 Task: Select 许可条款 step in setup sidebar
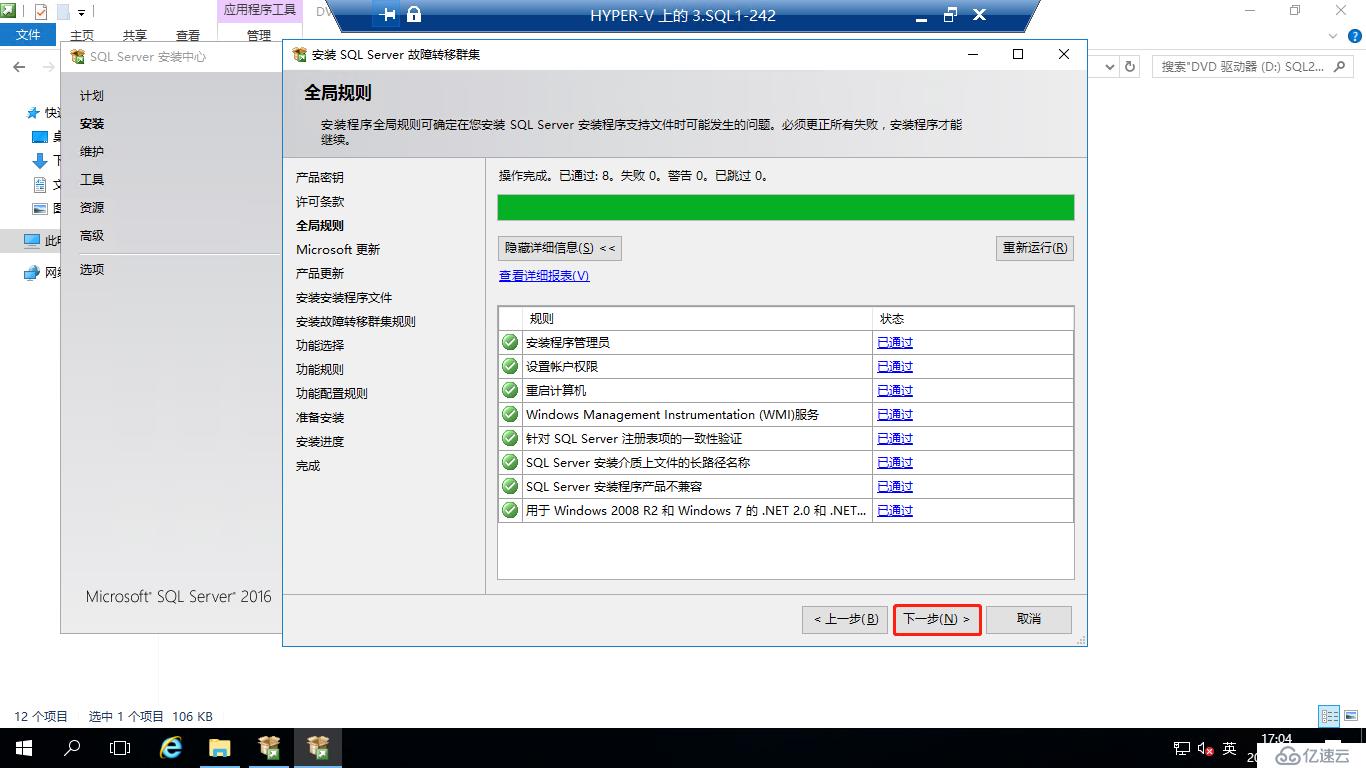click(x=320, y=201)
